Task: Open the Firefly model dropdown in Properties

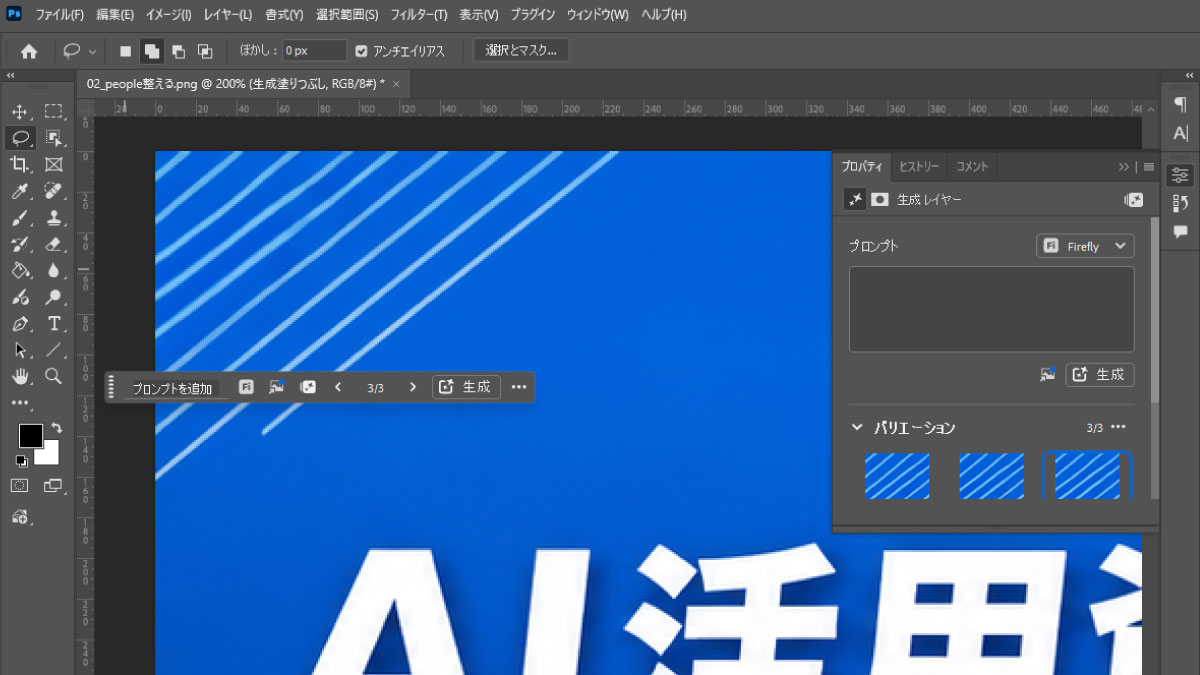Action: (x=1085, y=246)
